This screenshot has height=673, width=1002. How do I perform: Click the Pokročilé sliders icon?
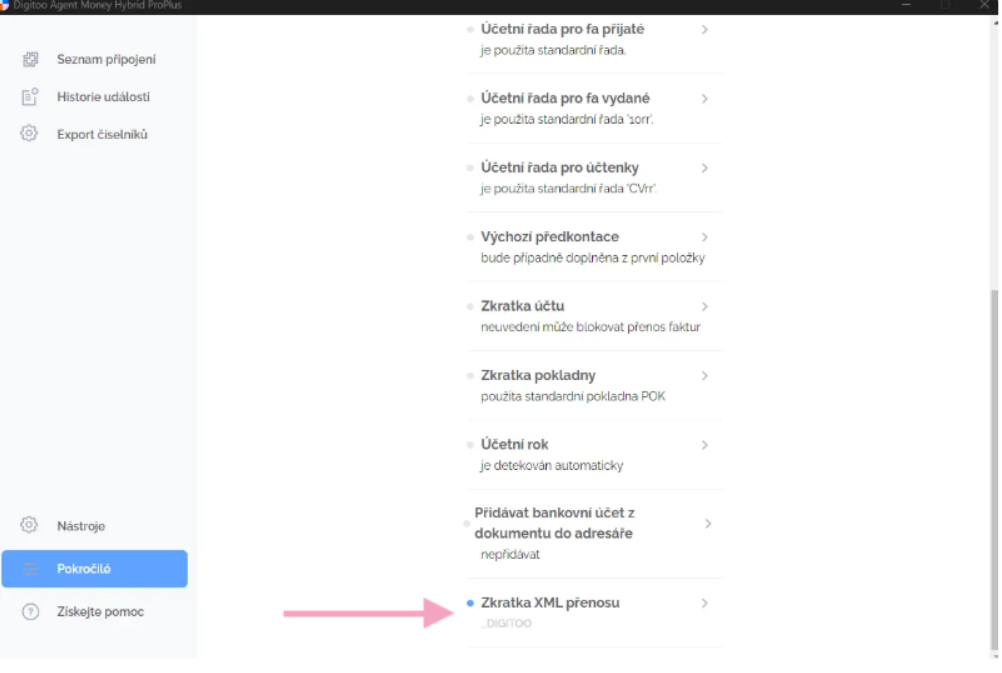(31, 569)
